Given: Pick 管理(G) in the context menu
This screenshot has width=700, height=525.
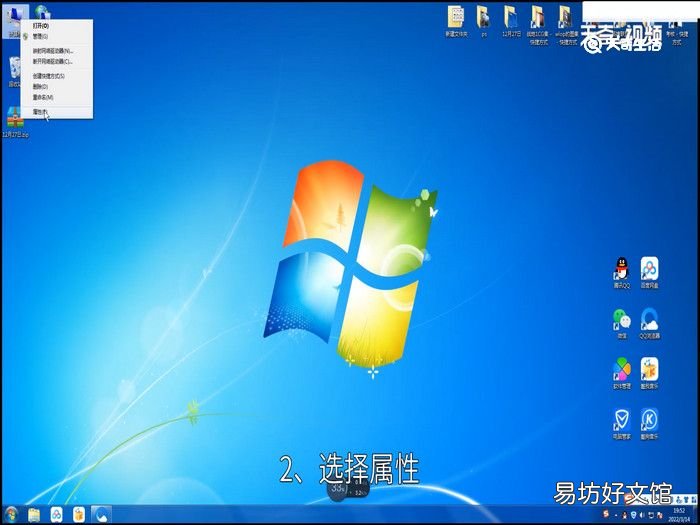Looking at the screenshot, I should click(x=57, y=36).
